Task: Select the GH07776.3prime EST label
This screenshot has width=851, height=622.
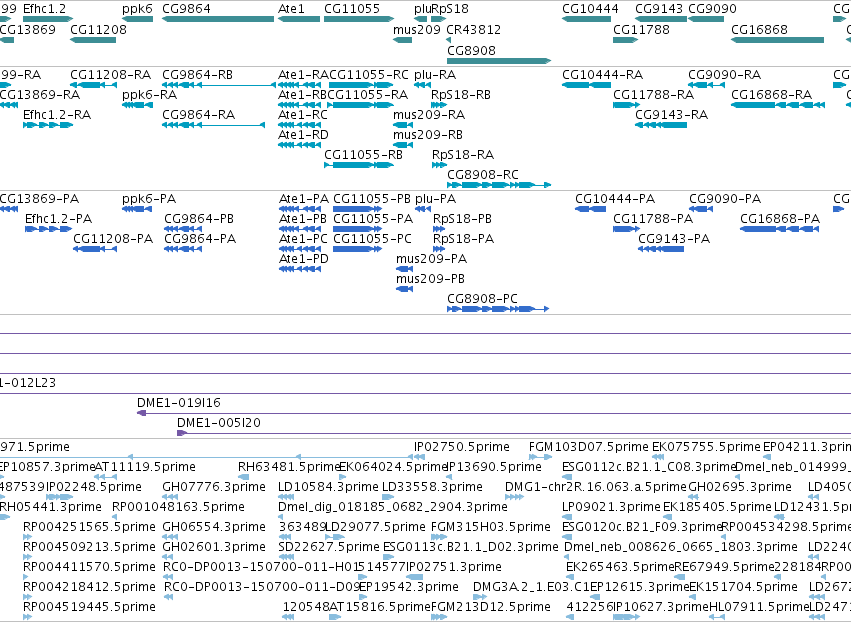Action: pyautogui.click(x=214, y=487)
